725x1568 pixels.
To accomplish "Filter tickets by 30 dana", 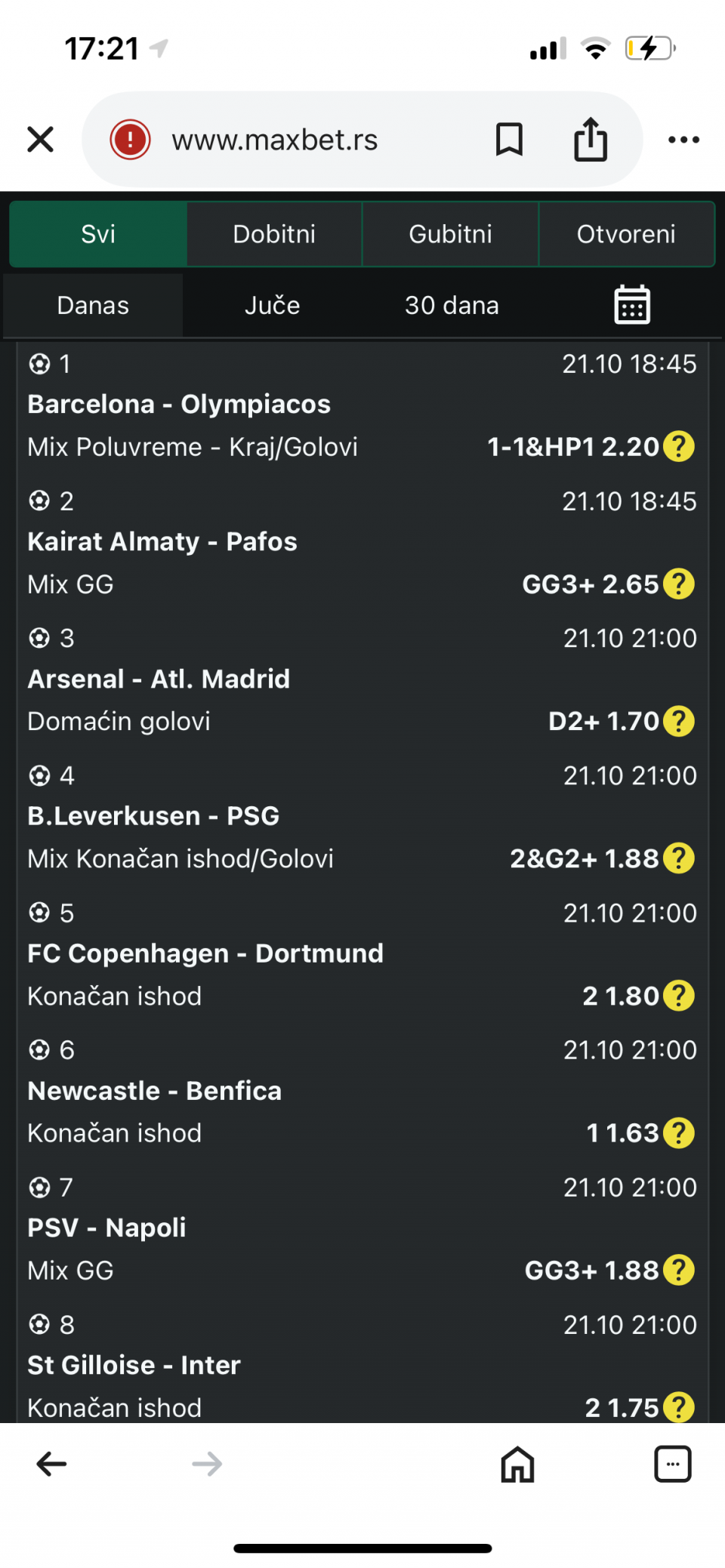I will [452, 305].
